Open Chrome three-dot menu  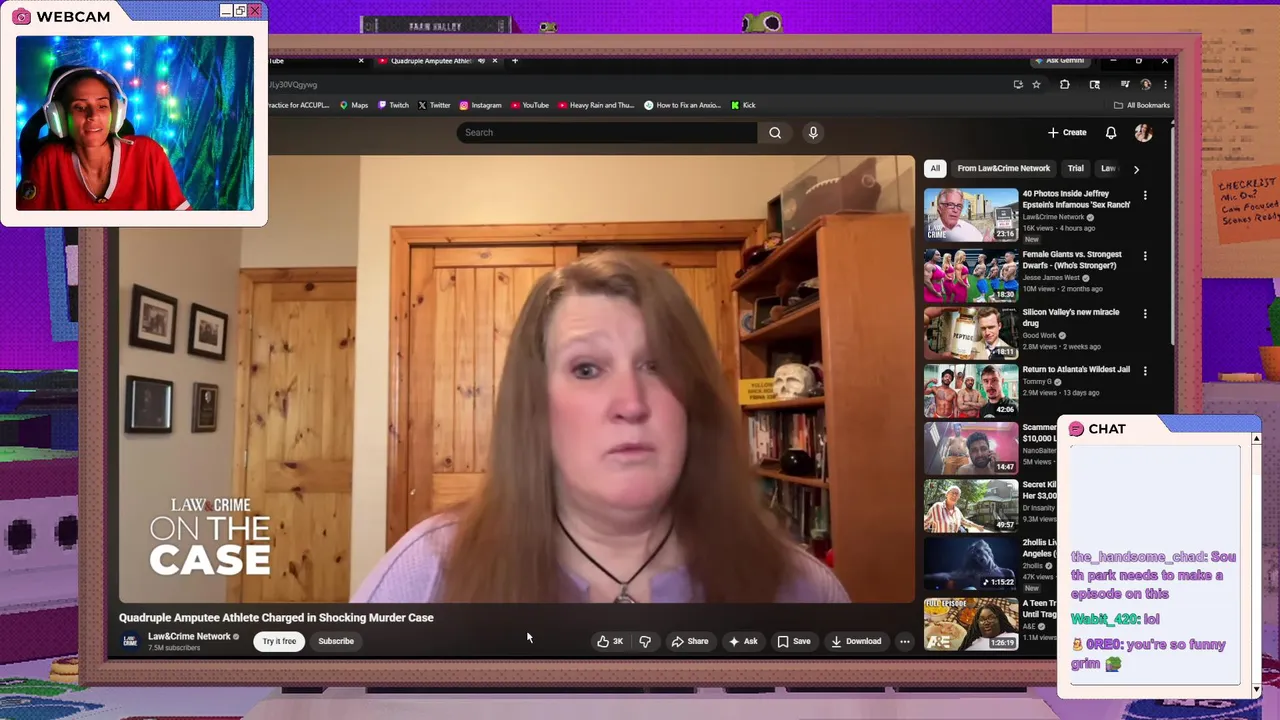pos(1165,85)
